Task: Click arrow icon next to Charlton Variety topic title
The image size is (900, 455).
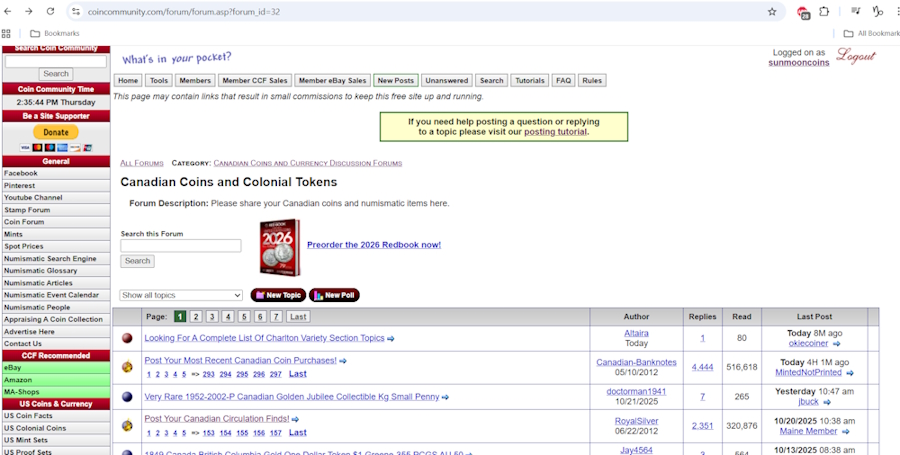Action: [x=391, y=339]
